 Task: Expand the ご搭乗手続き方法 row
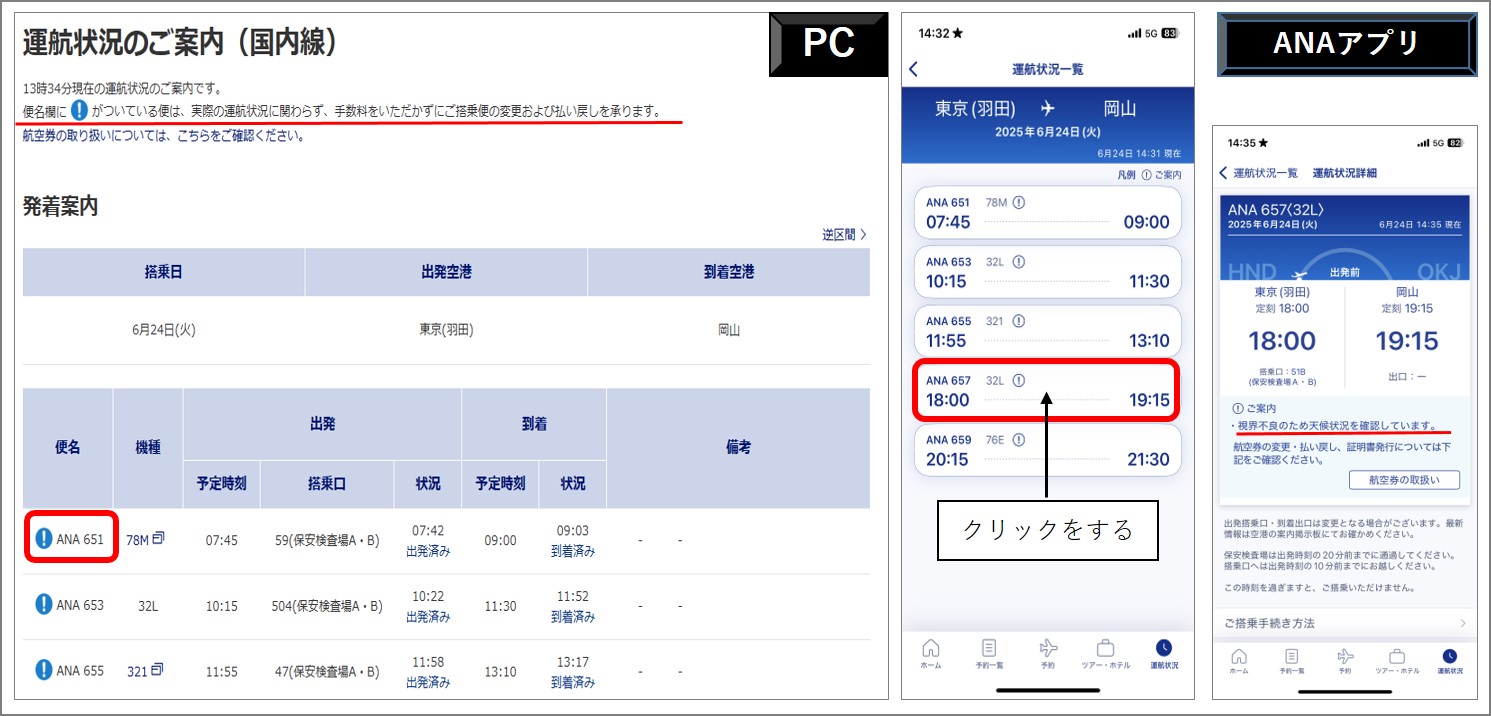(x=1344, y=623)
